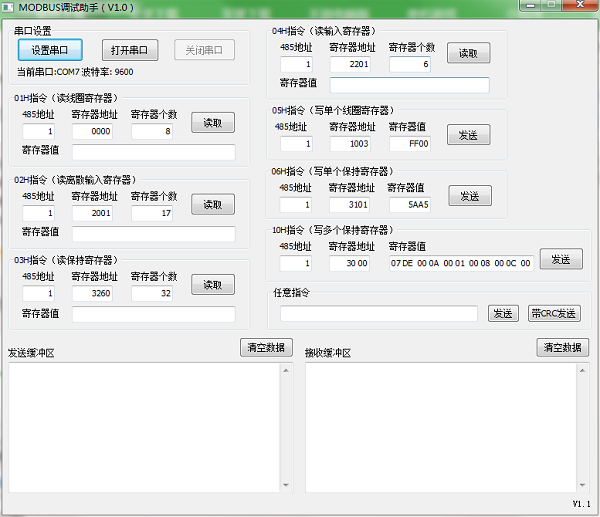Focus the 02H 485地址 field
Viewport: 600px width, 517px height.
39,213
